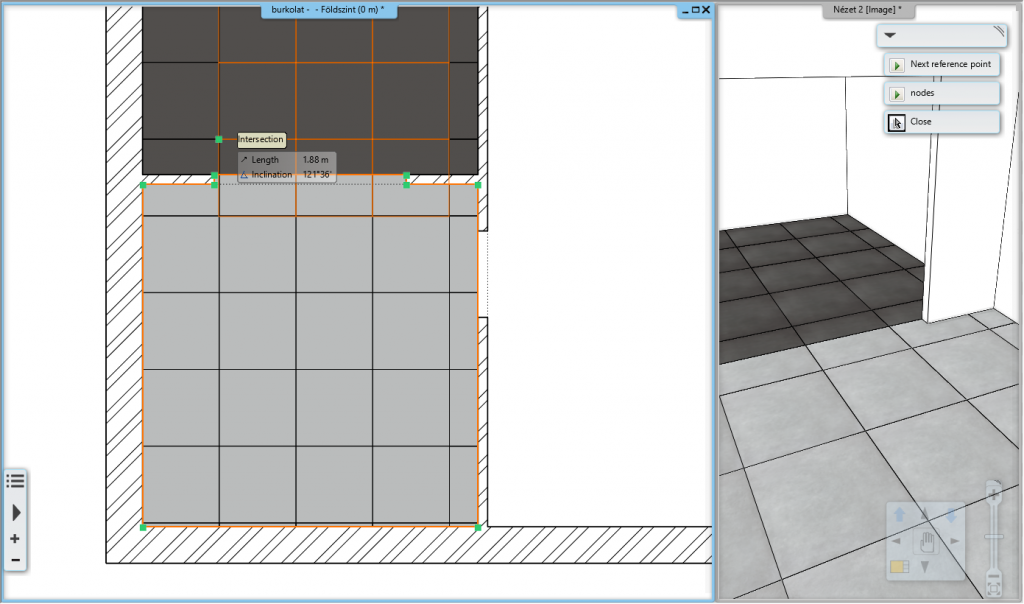Click the rotate left arrow in navigator
Screen dimensions: 1024x604
(895, 542)
